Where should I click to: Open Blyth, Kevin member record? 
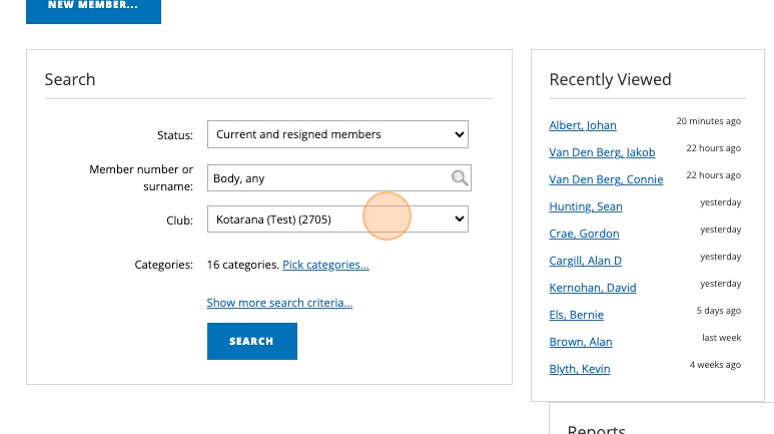[579, 369]
